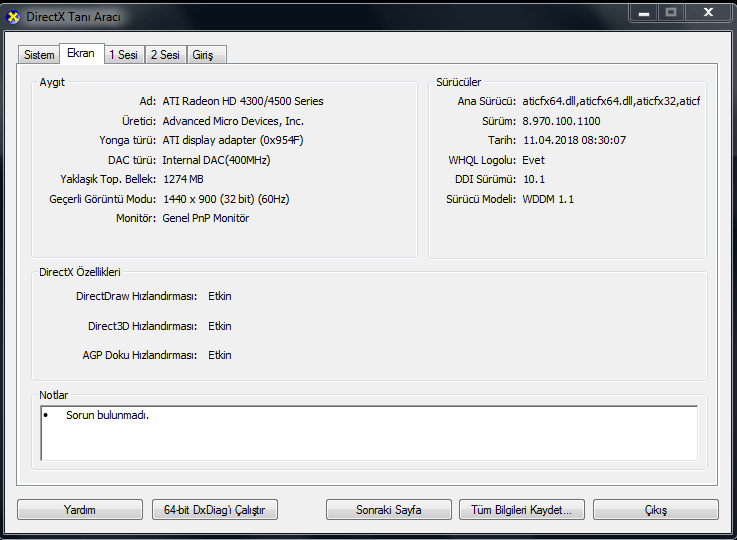Click memory value '1274 MB'
Image resolution: width=737 pixels, height=540 pixels.
pyautogui.click(x=183, y=180)
